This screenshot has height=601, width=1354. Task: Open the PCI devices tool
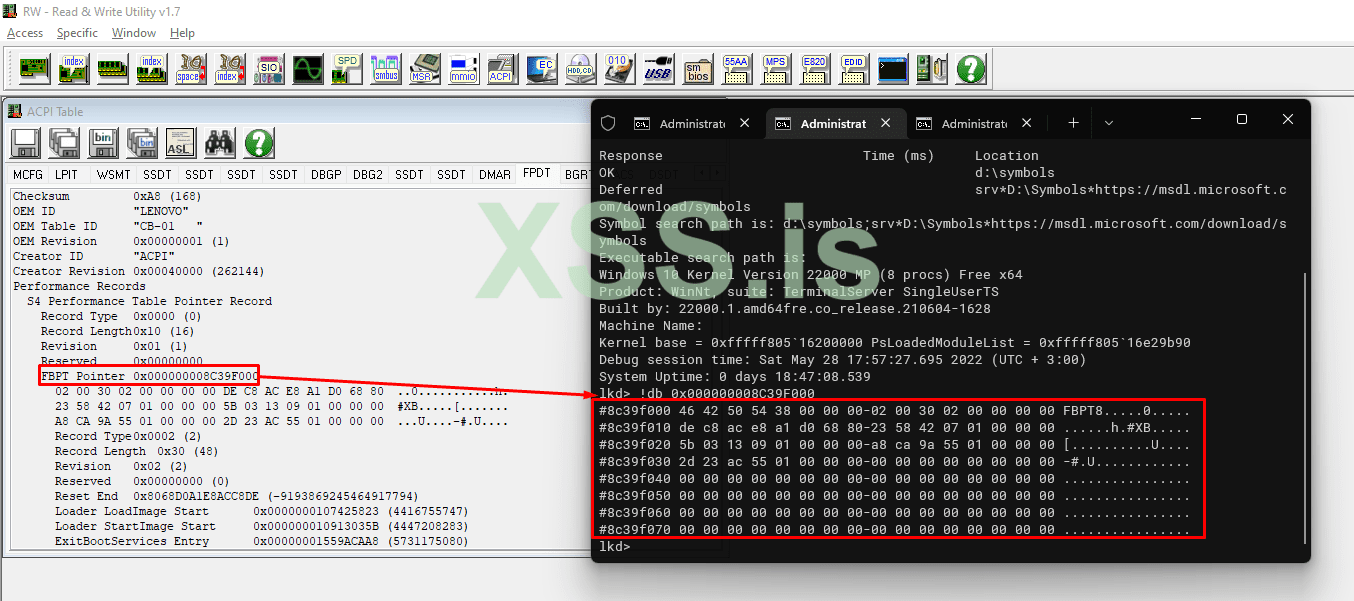(33, 69)
